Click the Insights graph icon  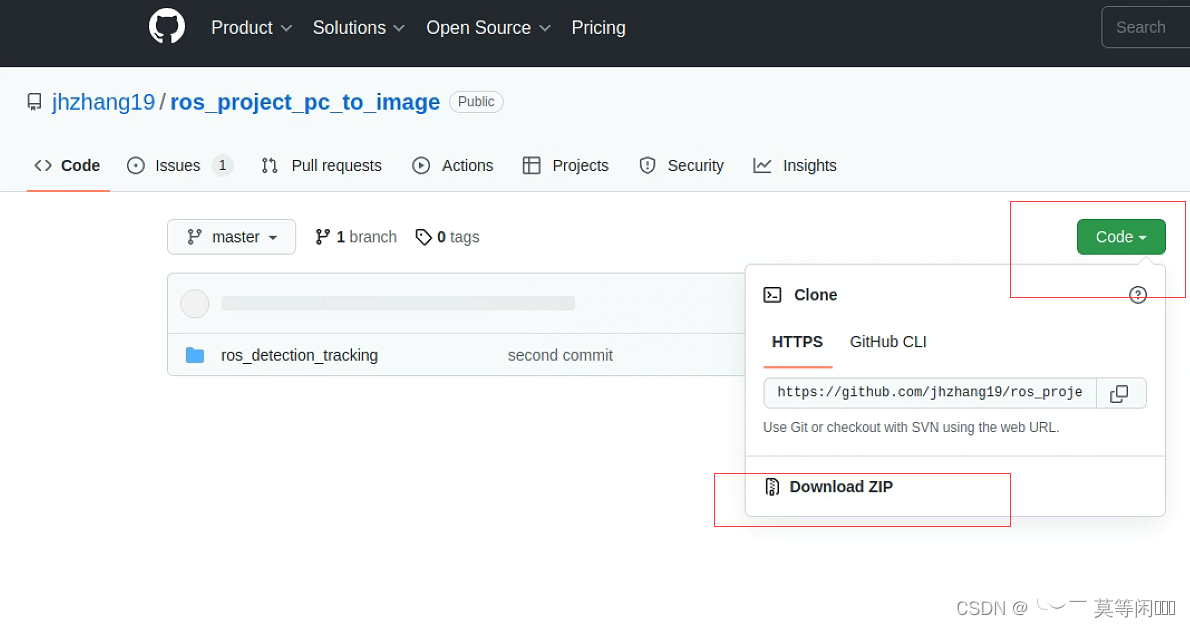click(x=762, y=166)
